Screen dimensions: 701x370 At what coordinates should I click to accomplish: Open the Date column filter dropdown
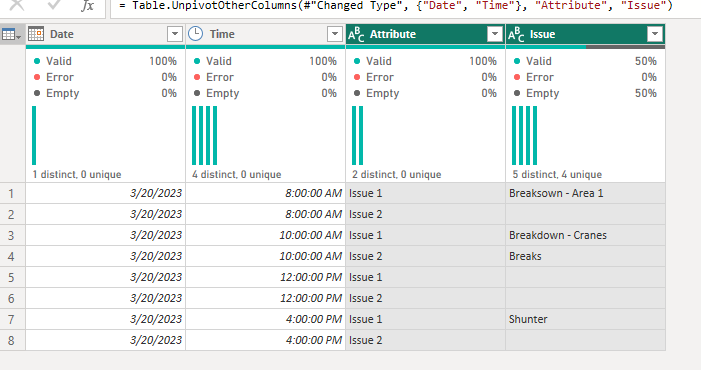(175, 34)
